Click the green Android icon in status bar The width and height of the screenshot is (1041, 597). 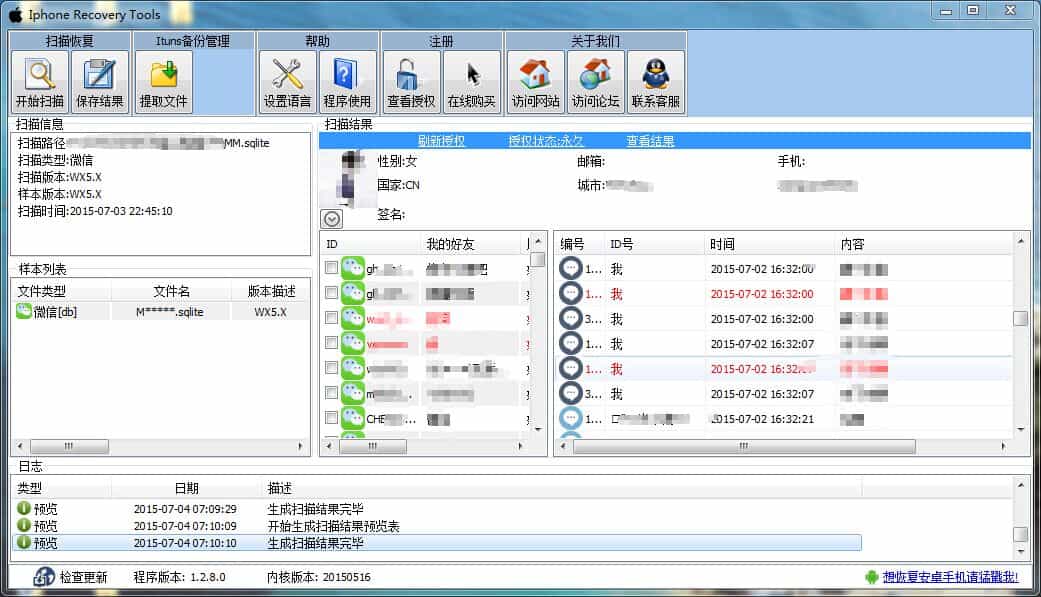[872, 577]
